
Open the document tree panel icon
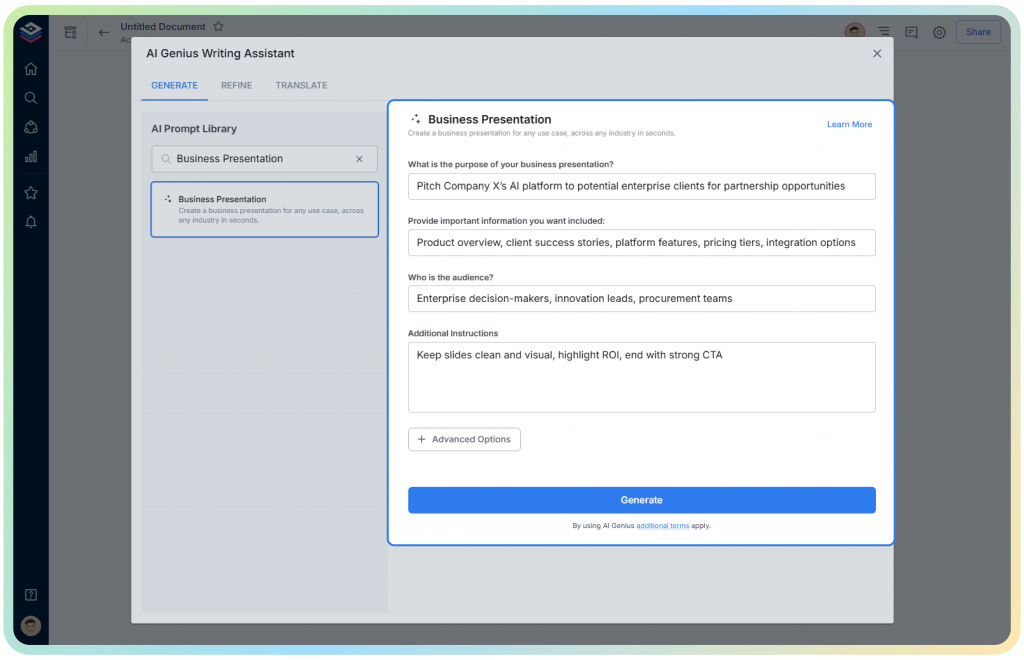tap(71, 32)
